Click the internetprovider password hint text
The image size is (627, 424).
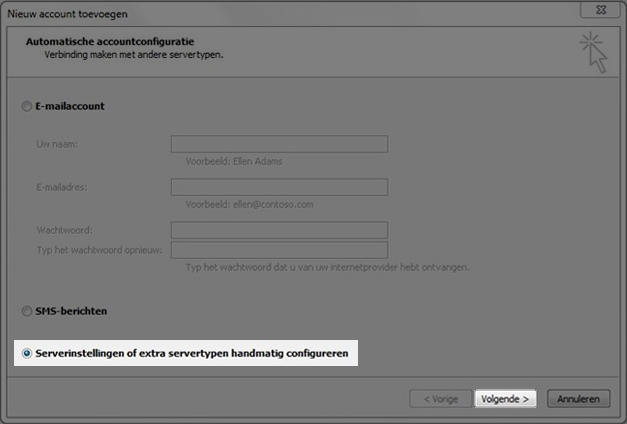pos(327,267)
